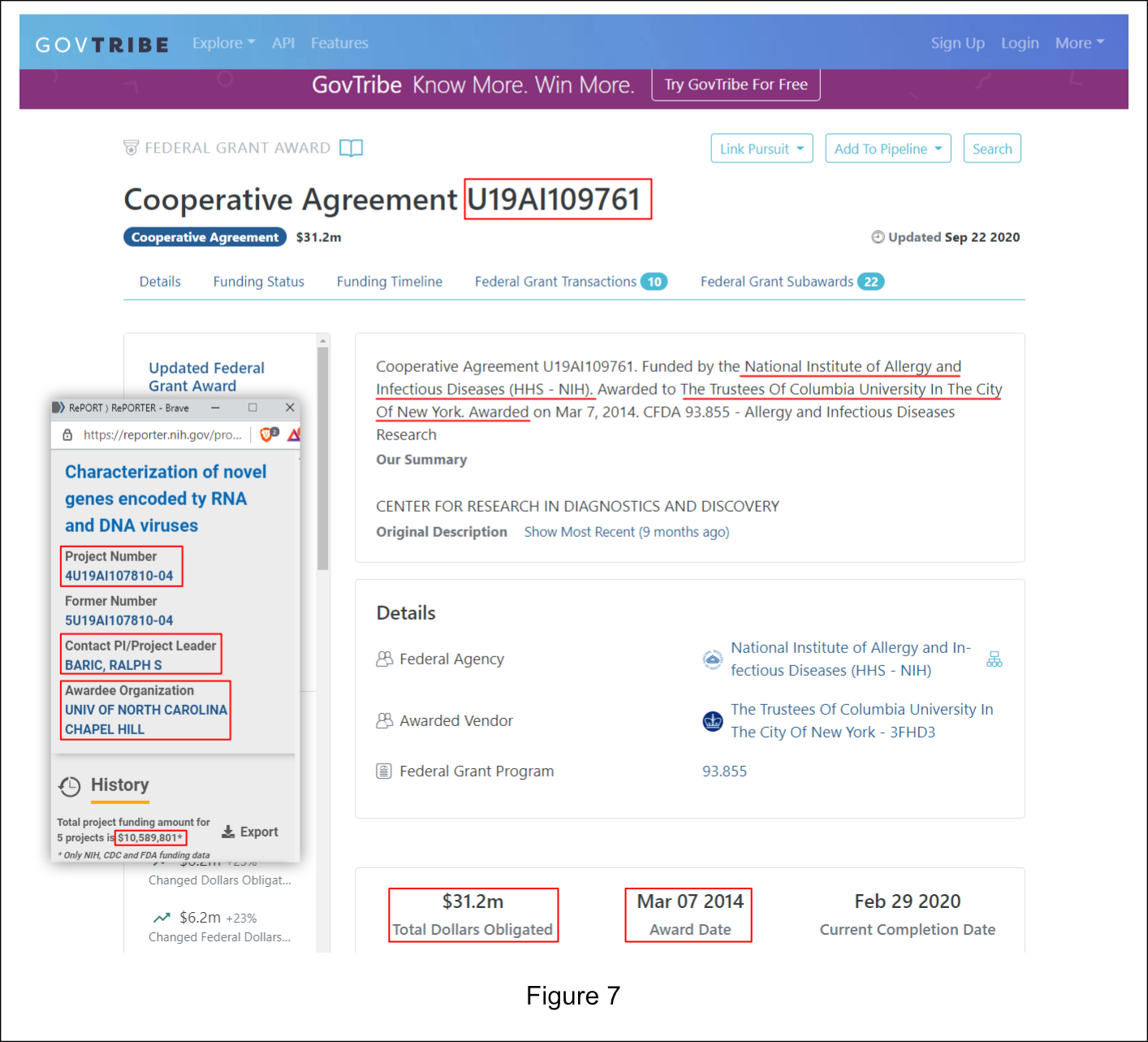This screenshot has width=1148, height=1042.
Task: Click the Columbia University crown logo icon
Action: click(712, 720)
